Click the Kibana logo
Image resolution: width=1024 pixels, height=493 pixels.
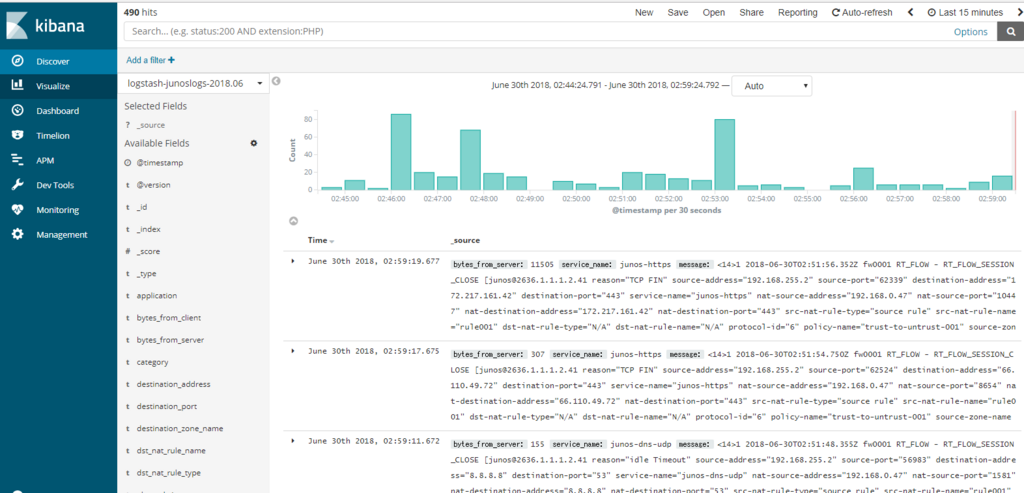click(46, 26)
